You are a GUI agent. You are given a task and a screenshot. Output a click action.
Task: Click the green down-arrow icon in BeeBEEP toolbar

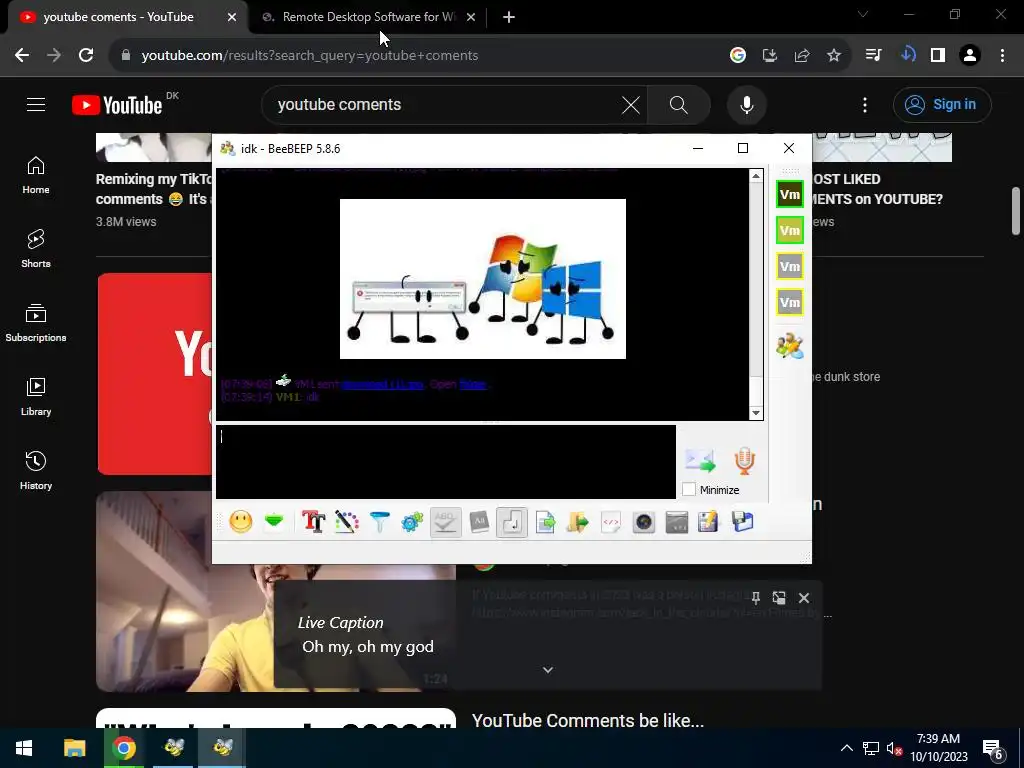[x=274, y=522]
